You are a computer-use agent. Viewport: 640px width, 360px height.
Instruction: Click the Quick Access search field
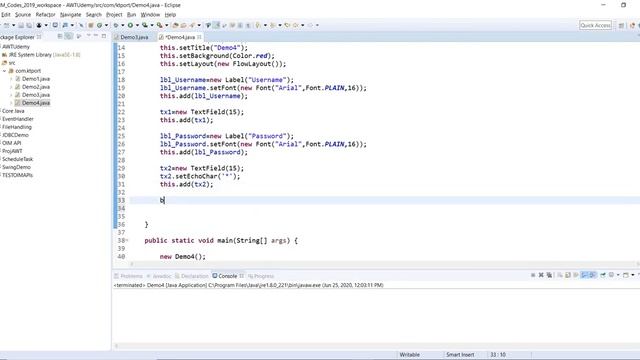point(596,25)
